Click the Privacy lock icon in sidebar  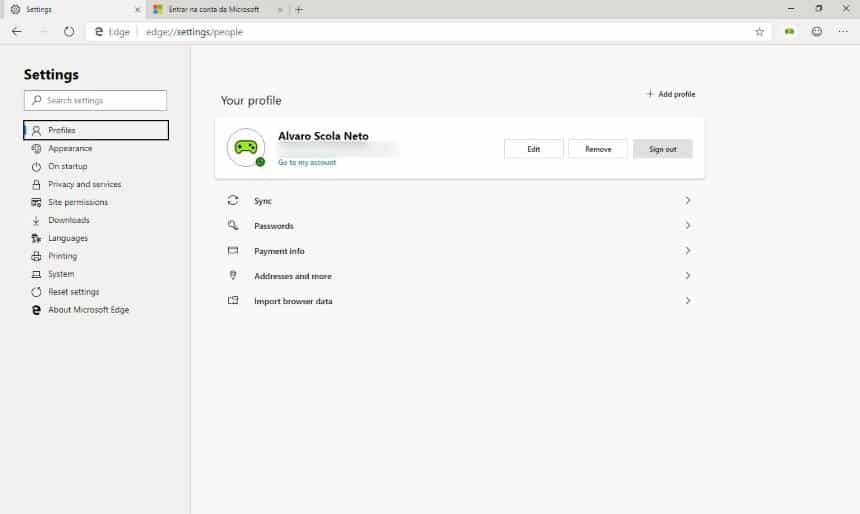click(36, 185)
